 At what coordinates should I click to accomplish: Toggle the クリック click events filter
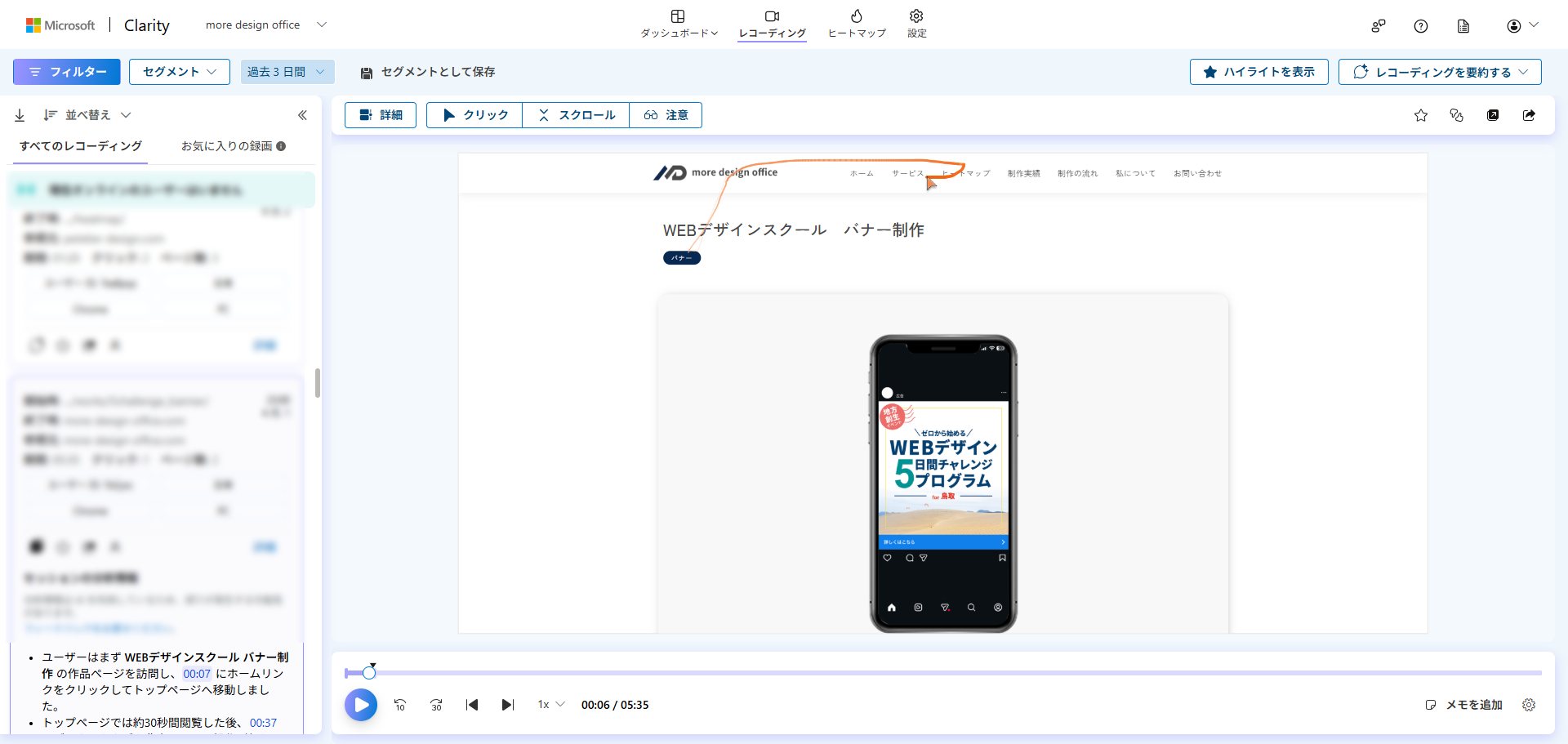pos(474,115)
